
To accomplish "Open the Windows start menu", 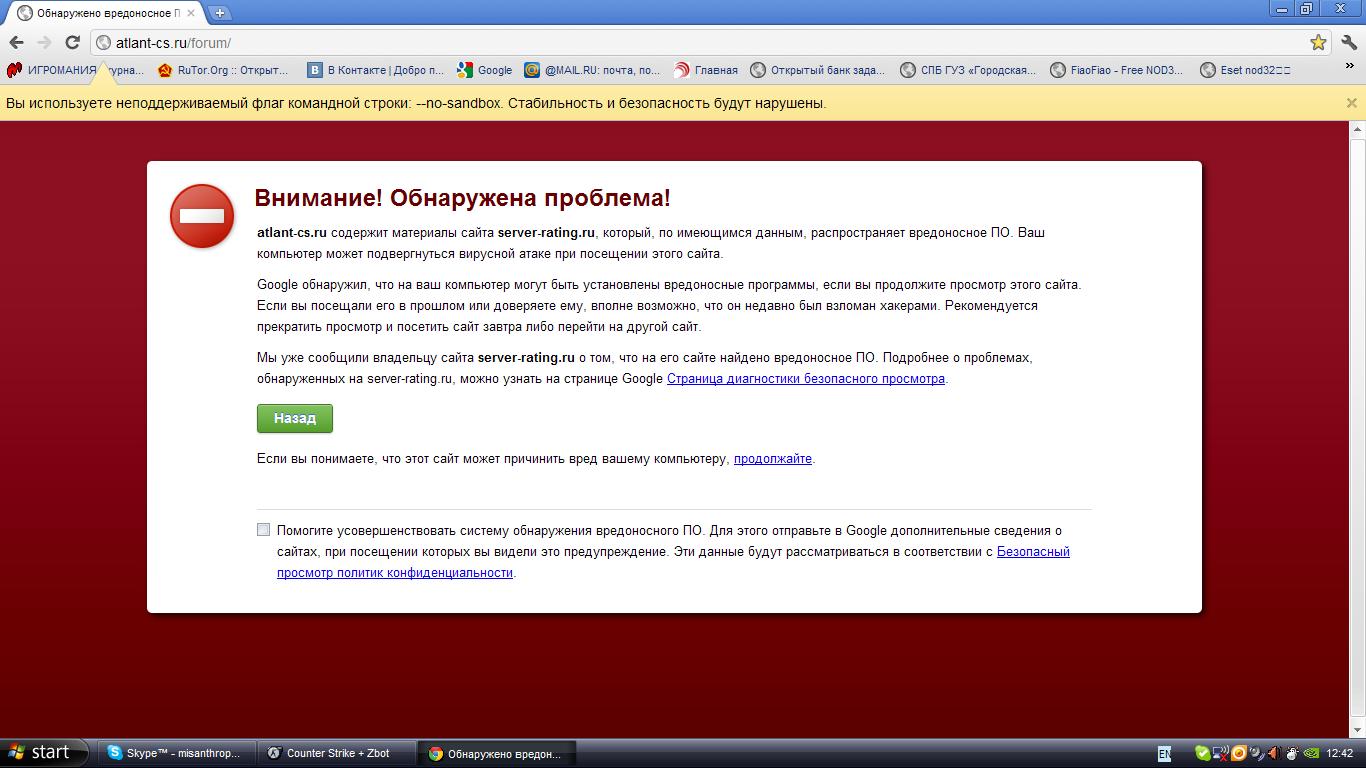I will click(46, 753).
